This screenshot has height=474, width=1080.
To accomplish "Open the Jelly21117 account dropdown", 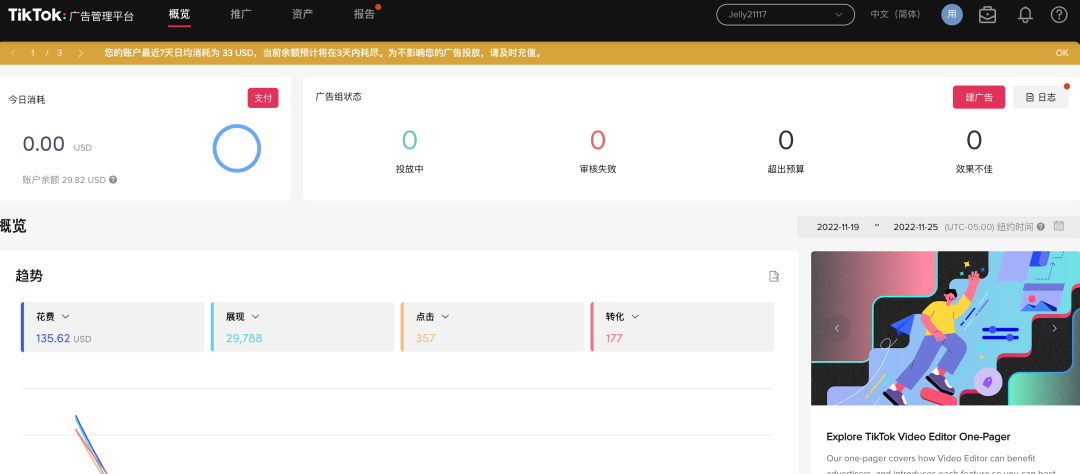I will pyautogui.click(x=785, y=14).
